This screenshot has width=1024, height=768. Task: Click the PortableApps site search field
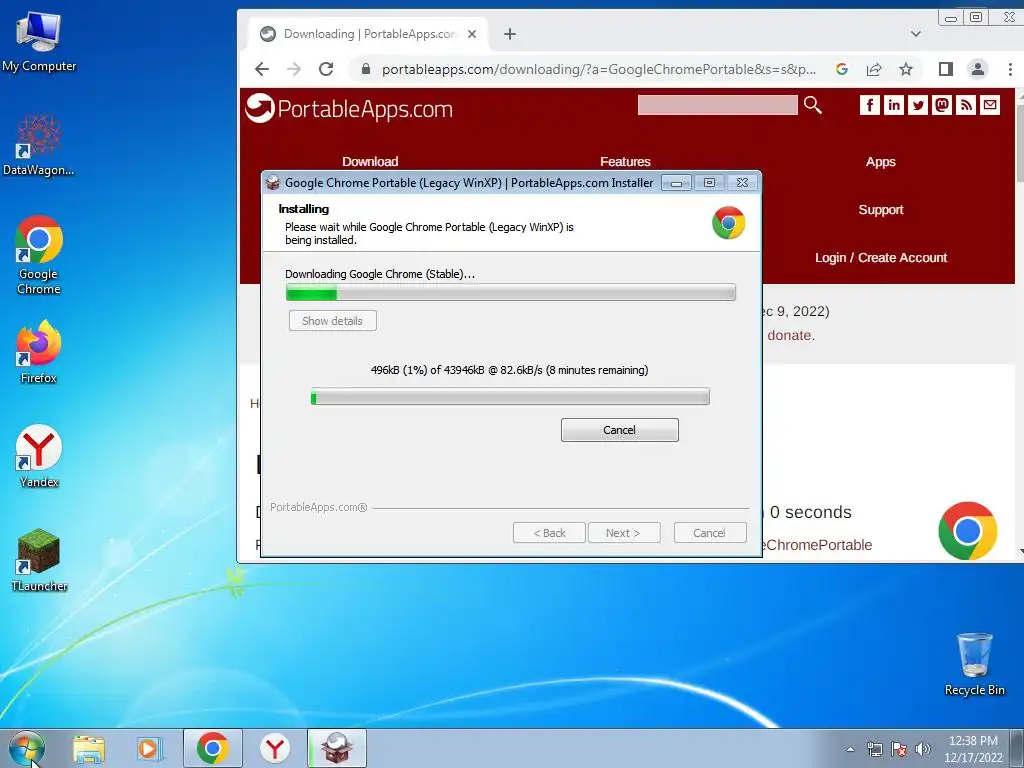(717, 104)
